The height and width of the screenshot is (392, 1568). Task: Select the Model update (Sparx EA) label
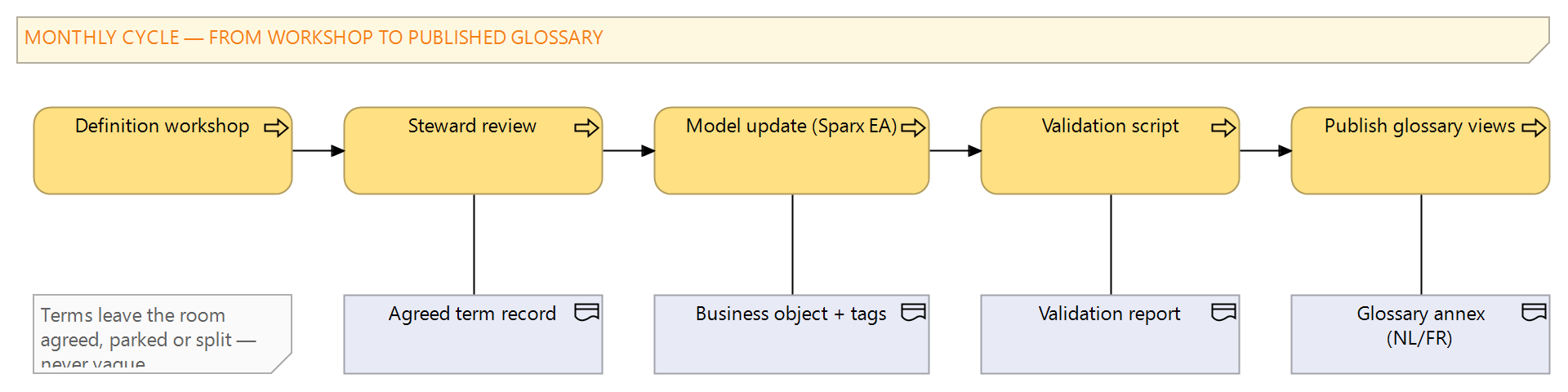[x=791, y=126]
